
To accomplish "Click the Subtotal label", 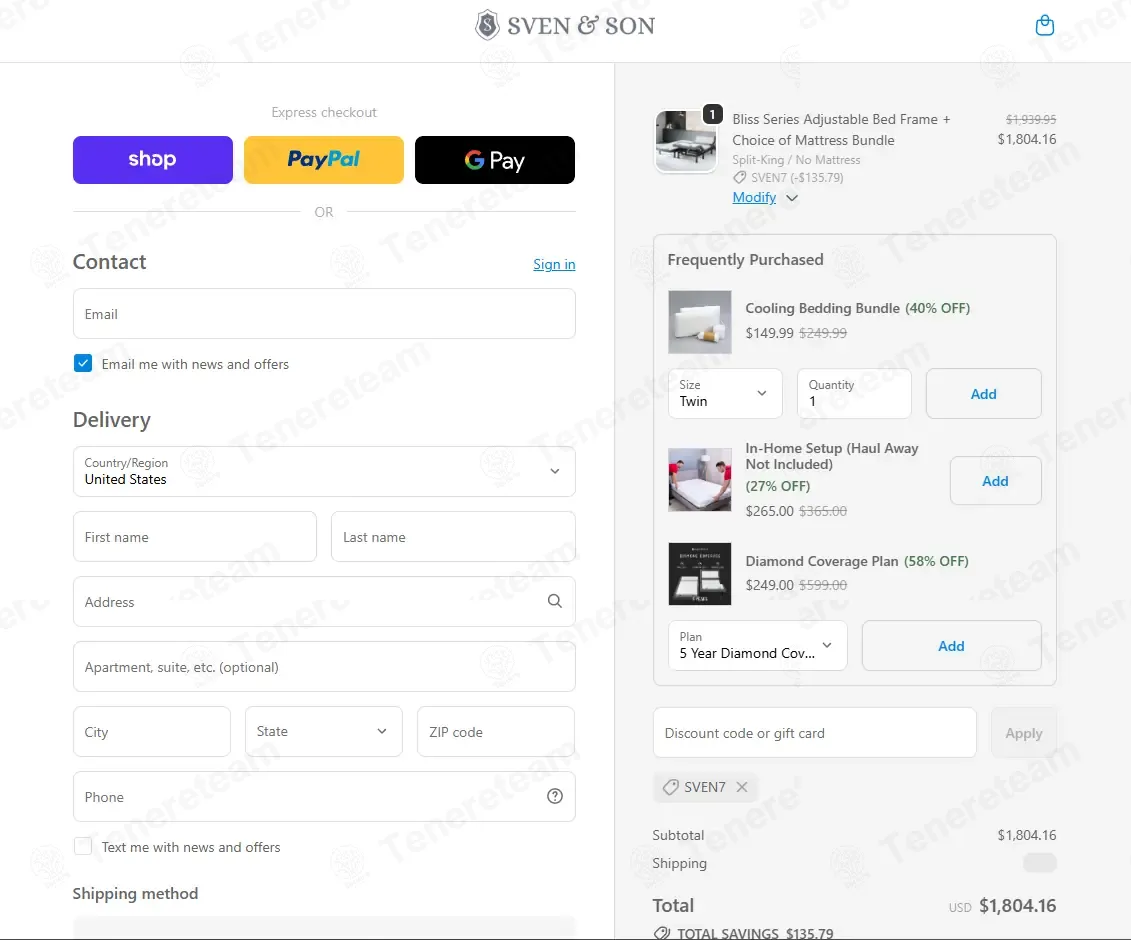I will tap(678, 835).
